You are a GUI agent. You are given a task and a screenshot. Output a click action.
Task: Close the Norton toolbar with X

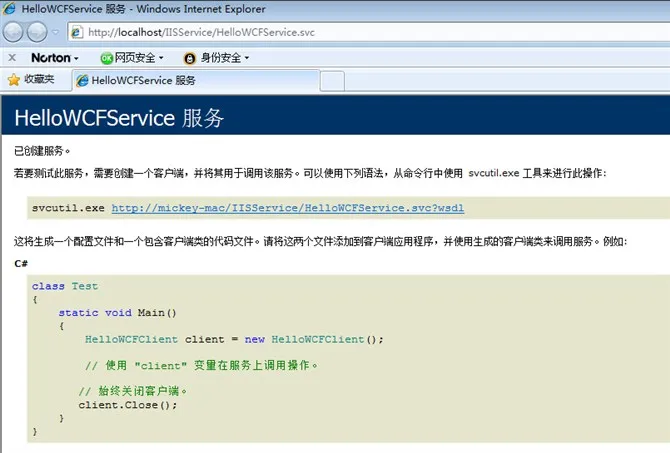tap(12, 57)
